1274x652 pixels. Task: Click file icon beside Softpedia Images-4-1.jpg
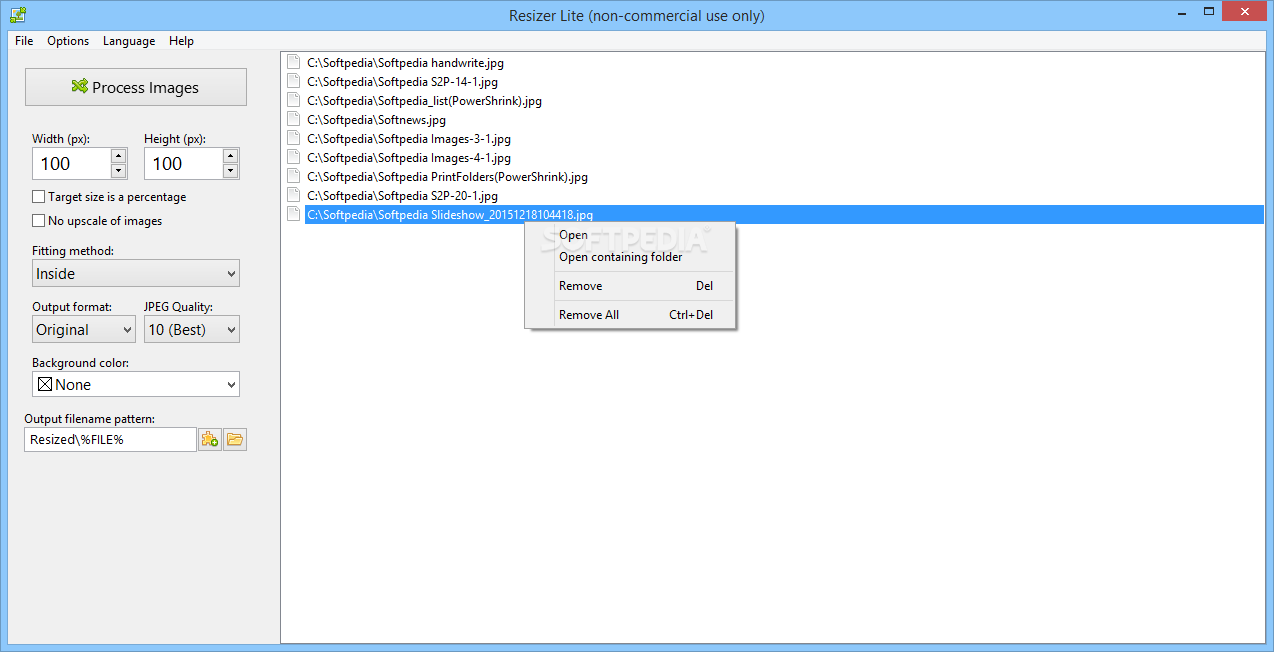pos(293,157)
